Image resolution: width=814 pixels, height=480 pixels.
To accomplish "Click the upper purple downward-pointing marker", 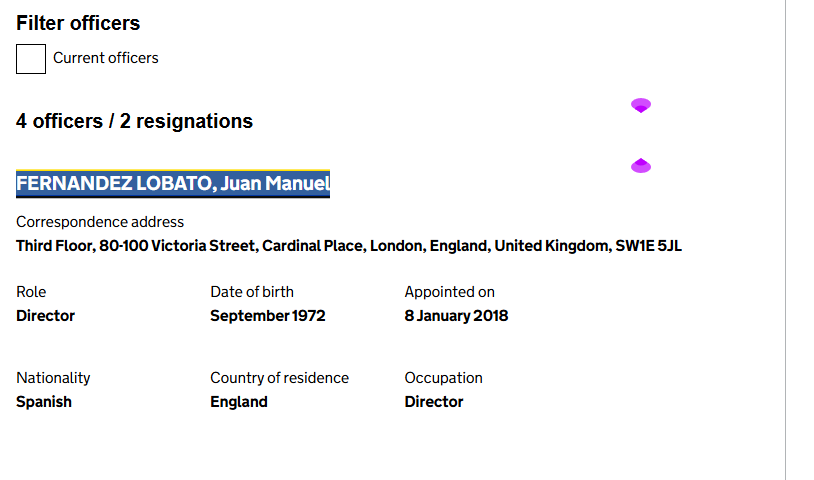I will coord(641,105).
